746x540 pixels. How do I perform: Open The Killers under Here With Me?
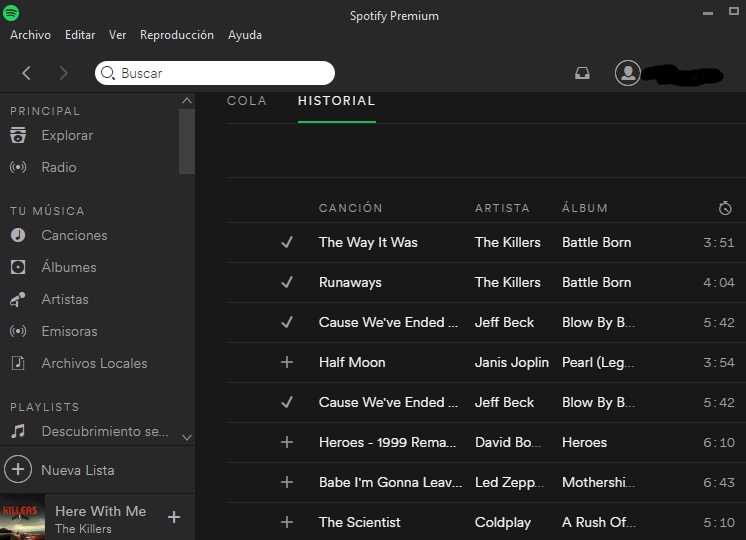(83, 529)
